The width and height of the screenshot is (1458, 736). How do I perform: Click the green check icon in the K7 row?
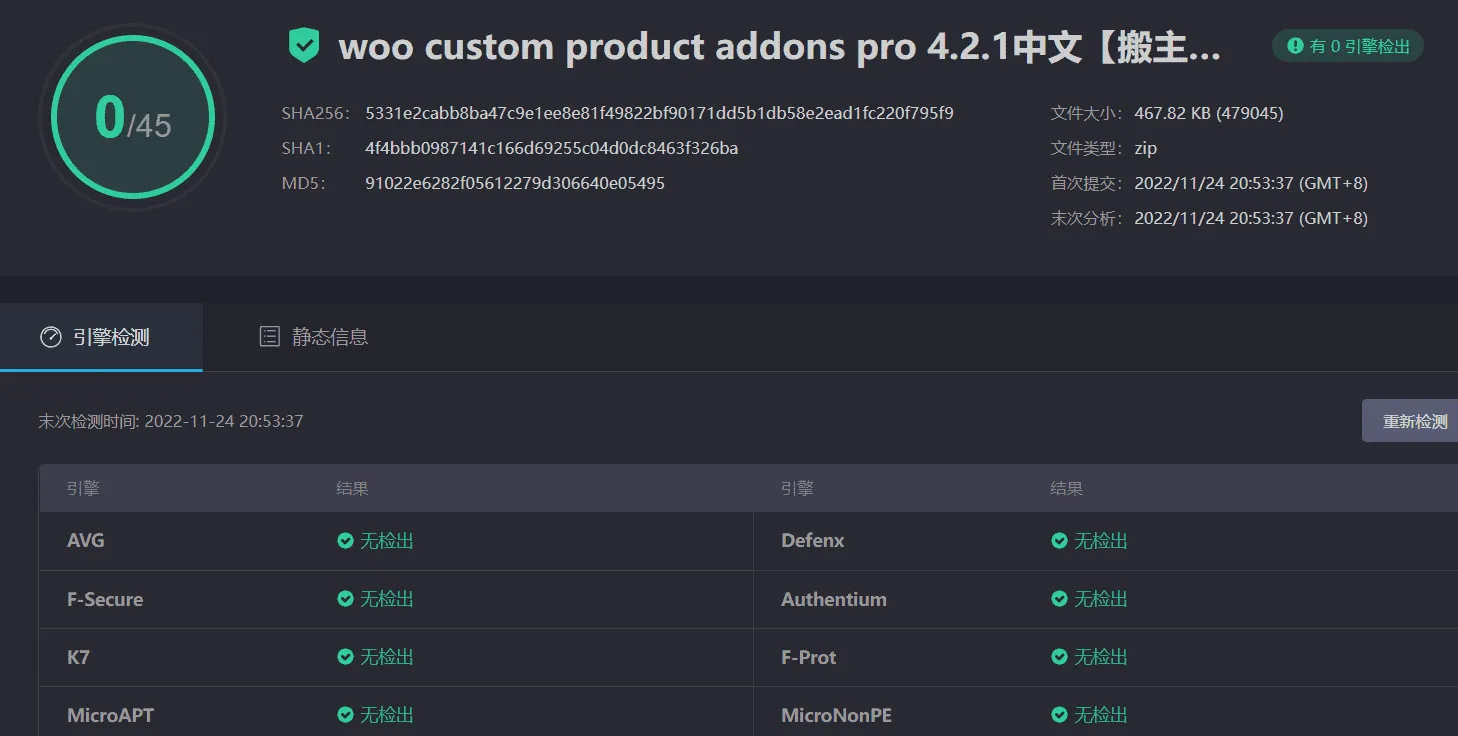345,657
